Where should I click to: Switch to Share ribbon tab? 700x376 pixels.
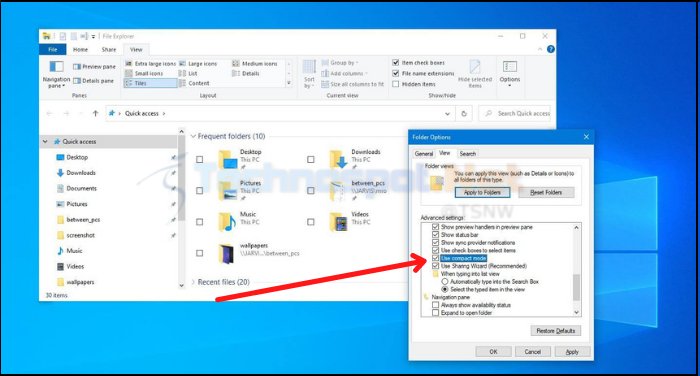tap(108, 50)
